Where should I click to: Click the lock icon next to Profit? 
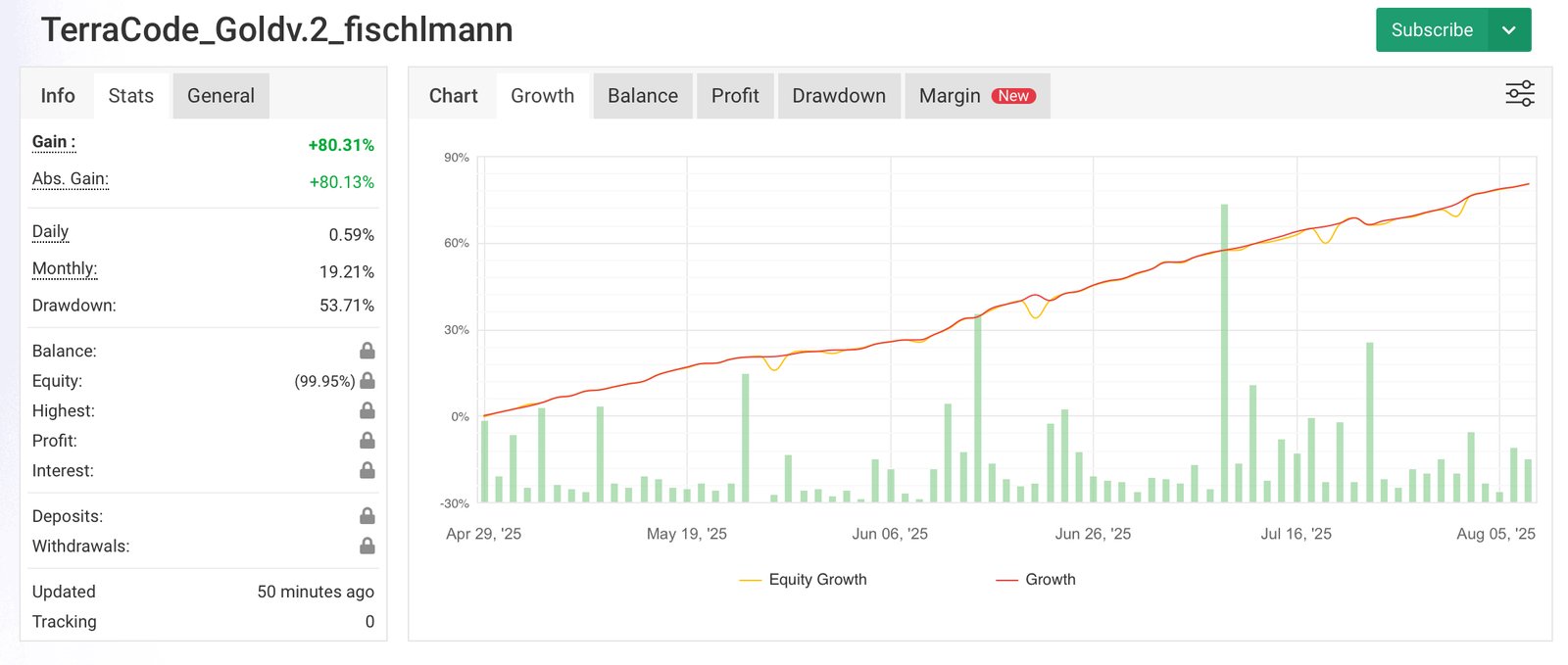coord(367,441)
